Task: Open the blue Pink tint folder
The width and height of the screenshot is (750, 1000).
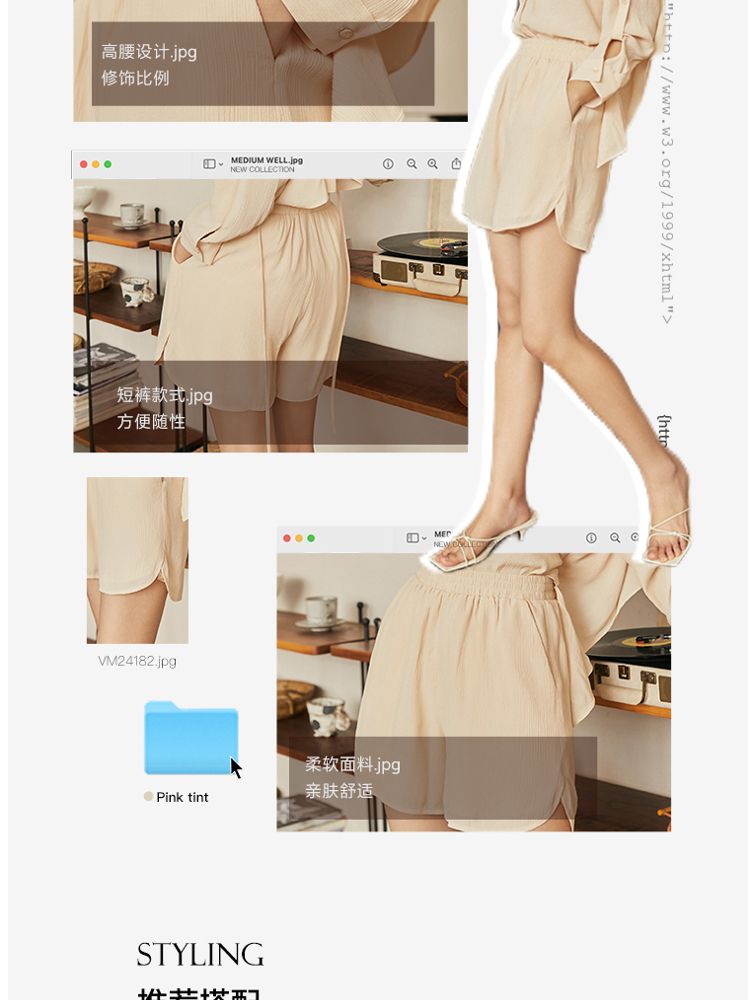Action: (x=190, y=738)
